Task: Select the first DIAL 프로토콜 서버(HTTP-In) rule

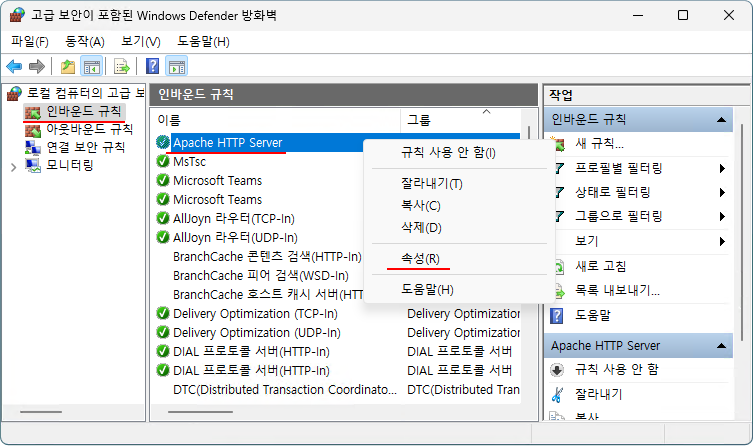Action: pos(251,352)
